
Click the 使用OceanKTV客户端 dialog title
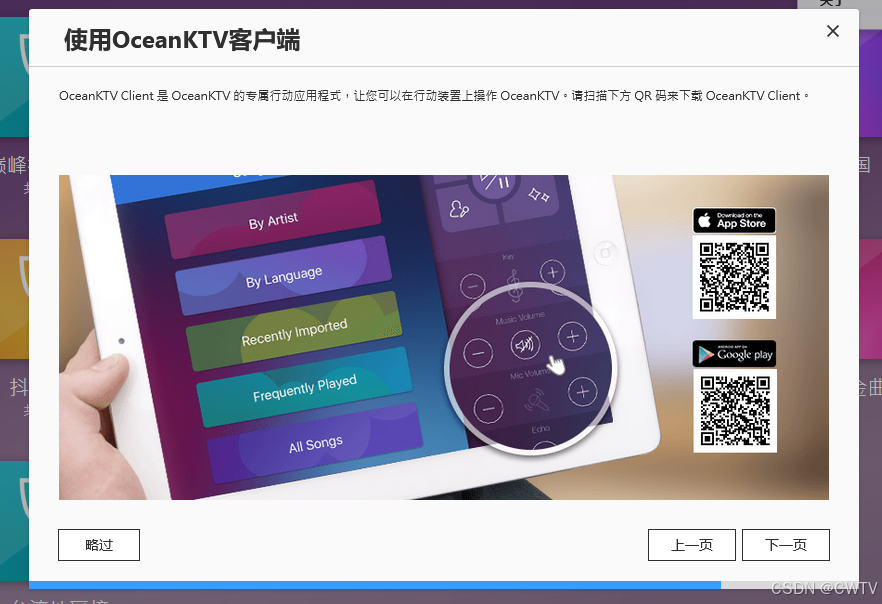point(182,40)
